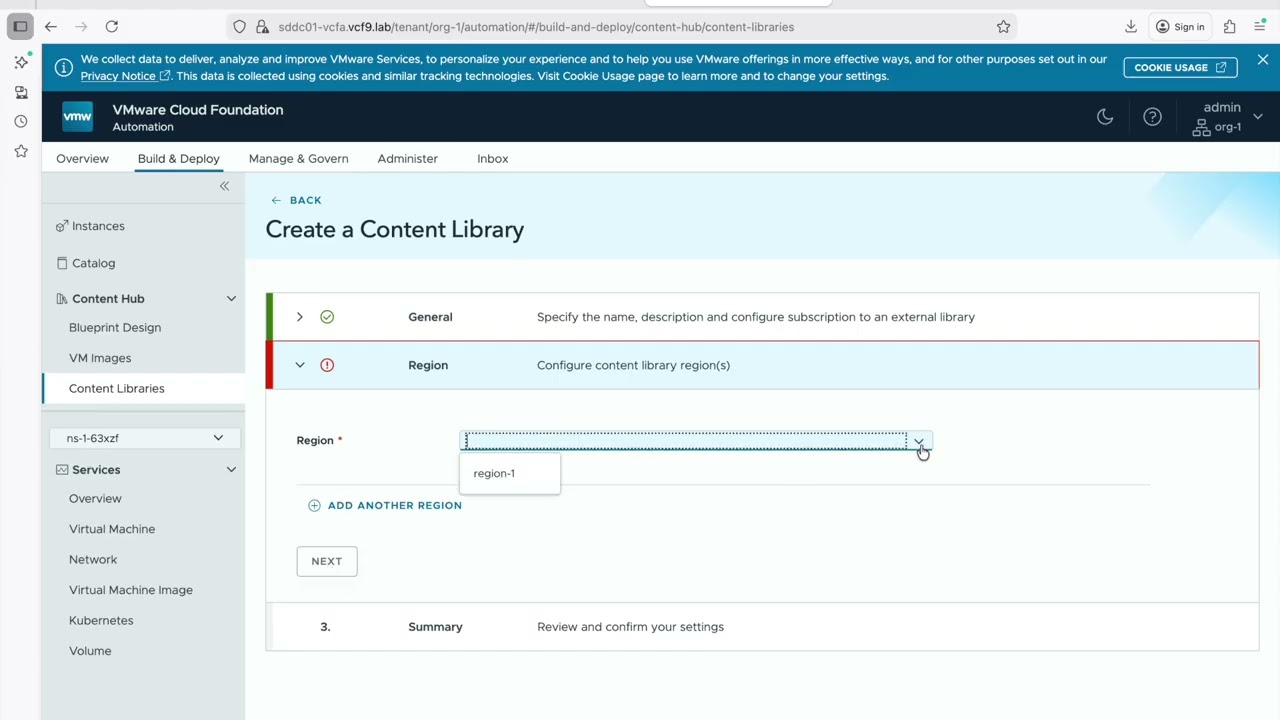Click the NEXT button

326,561
